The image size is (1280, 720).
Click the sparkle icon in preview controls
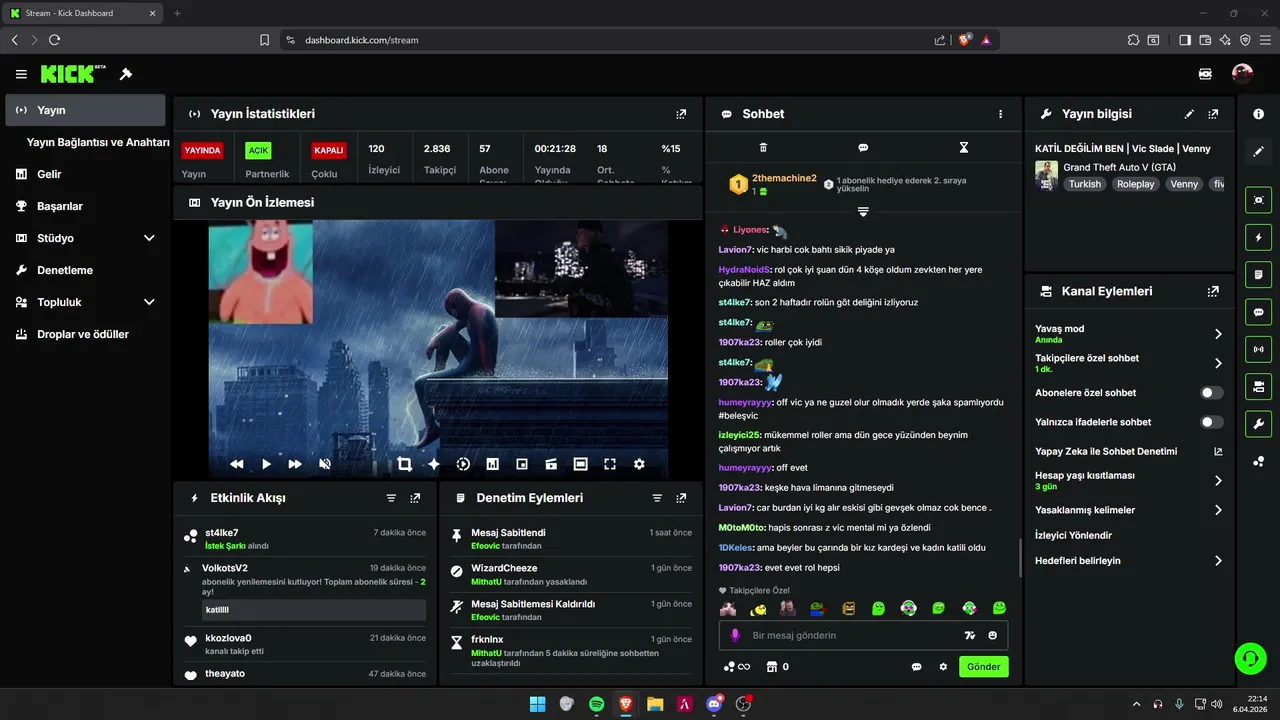point(434,464)
